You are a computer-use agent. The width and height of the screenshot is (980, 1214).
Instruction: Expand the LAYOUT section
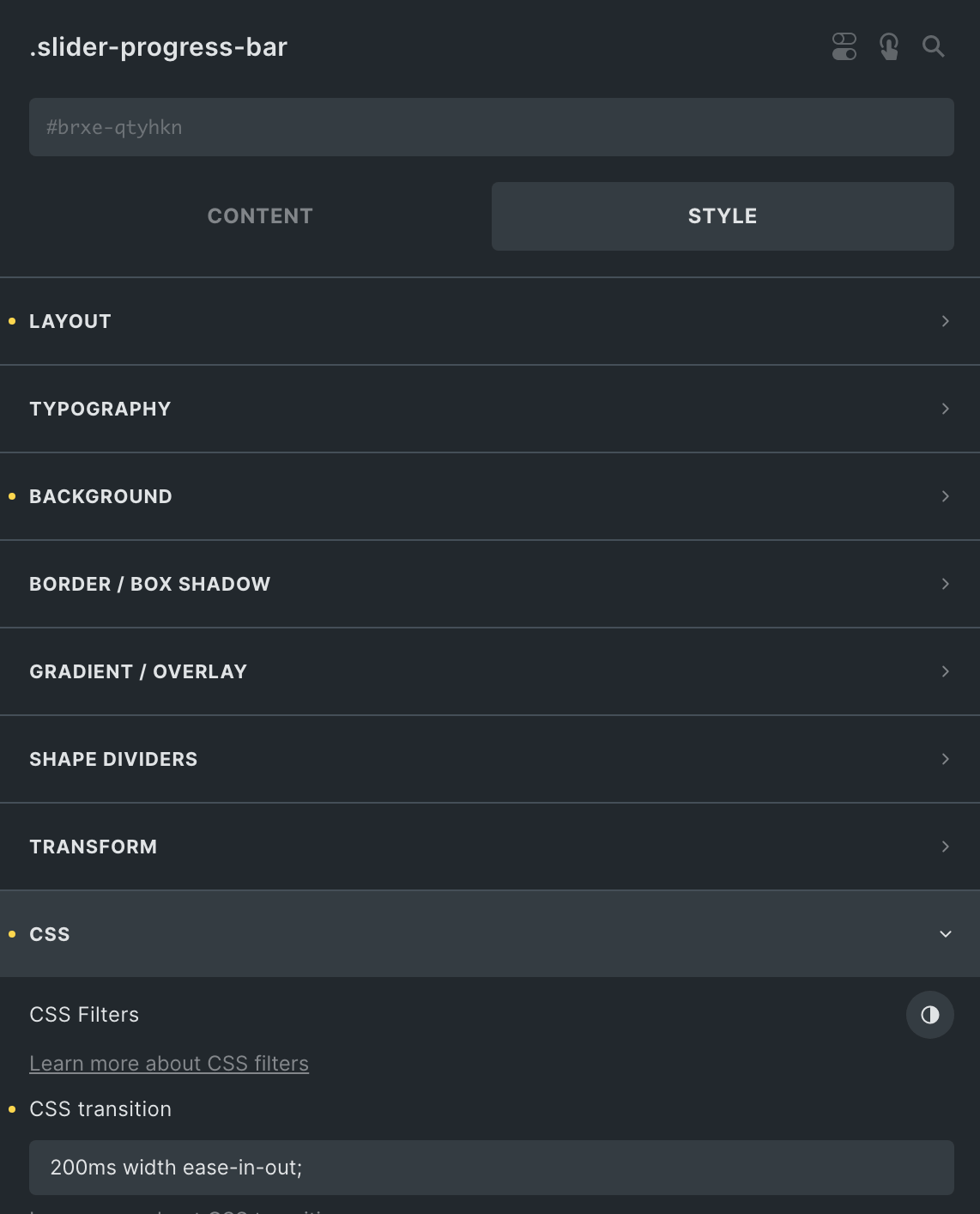point(70,321)
